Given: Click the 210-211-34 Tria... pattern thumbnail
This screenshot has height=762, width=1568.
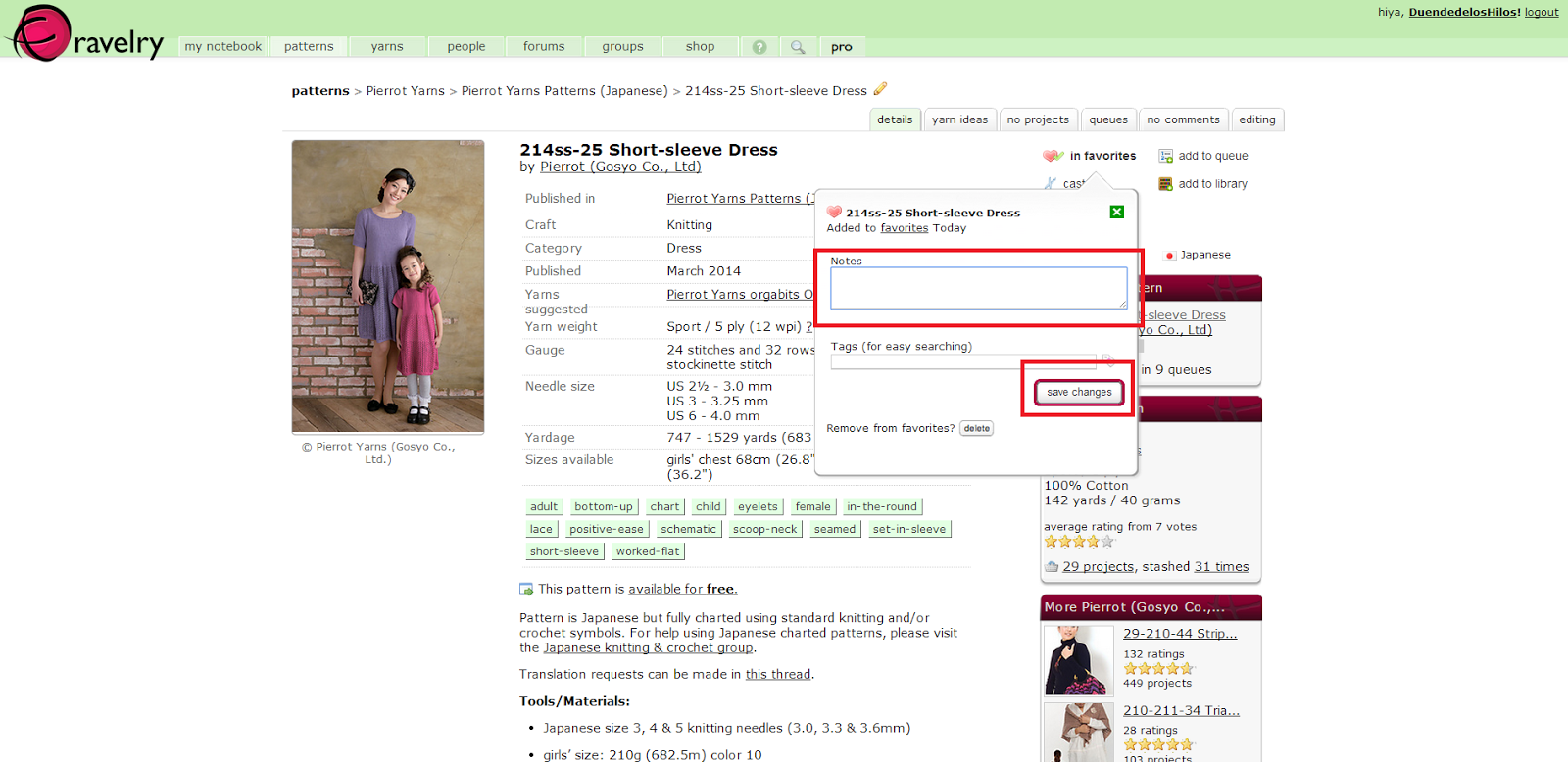Looking at the screenshot, I should [x=1079, y=733].
